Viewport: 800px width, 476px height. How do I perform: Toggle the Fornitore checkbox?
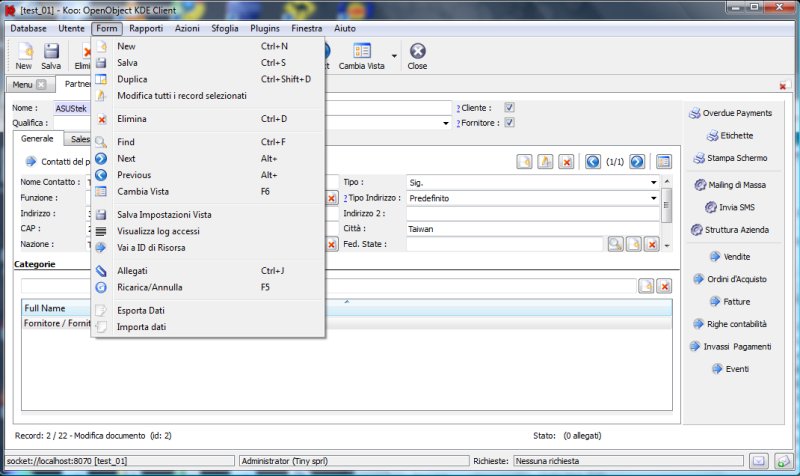[509, 123]
